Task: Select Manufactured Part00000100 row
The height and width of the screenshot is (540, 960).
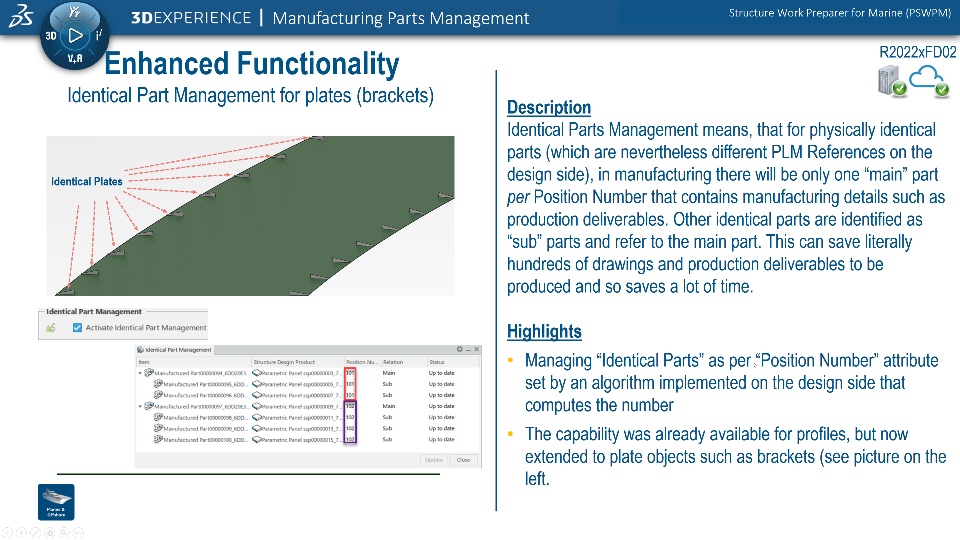Action: tap(308, 439)
